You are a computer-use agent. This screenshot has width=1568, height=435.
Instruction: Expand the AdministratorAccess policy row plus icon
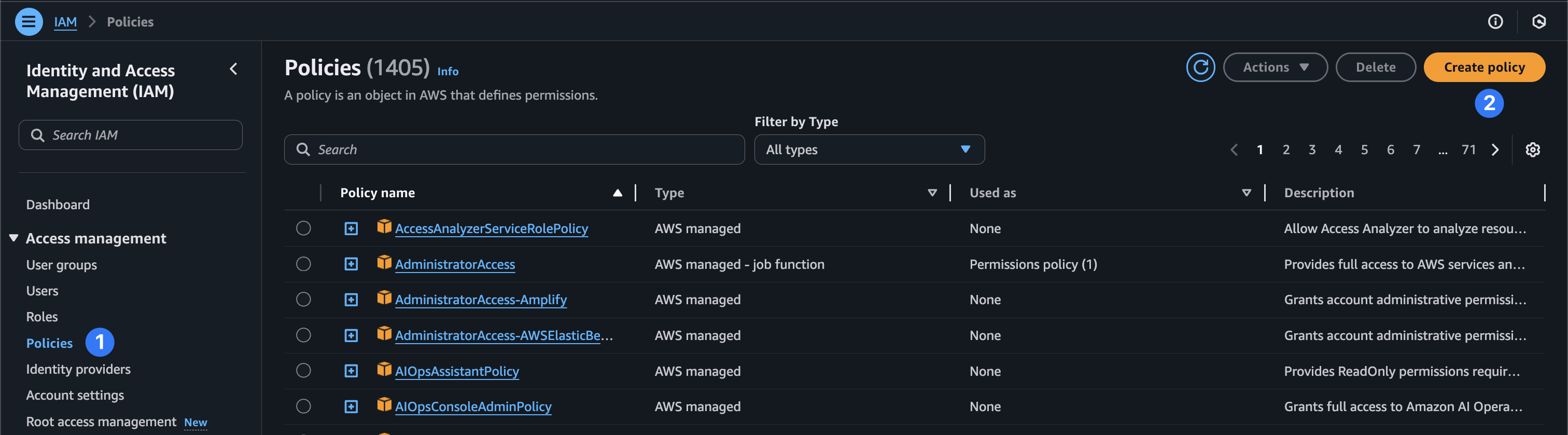tap(351, 264)
